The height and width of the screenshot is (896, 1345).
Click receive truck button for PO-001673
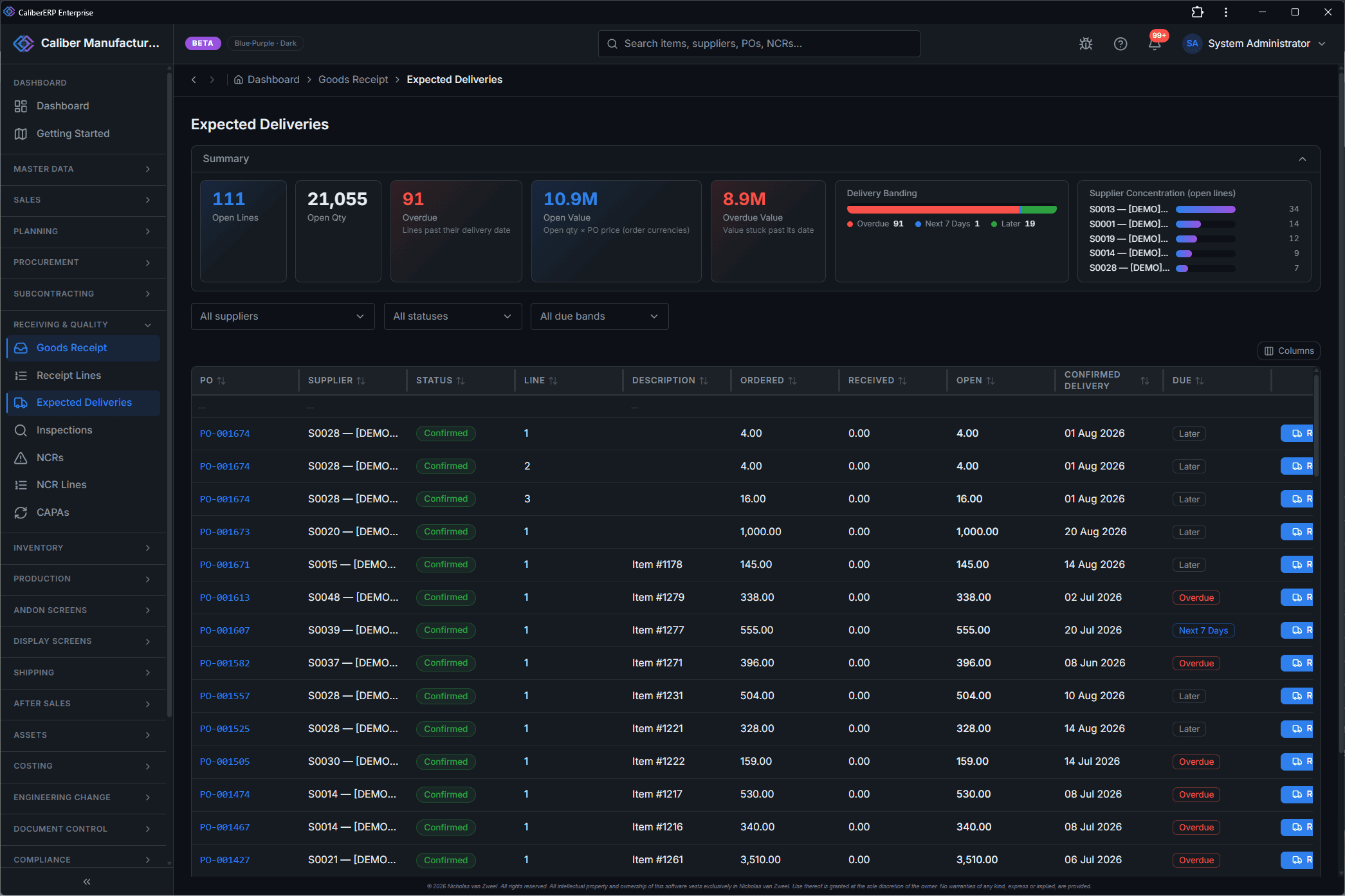(1297, 532)
